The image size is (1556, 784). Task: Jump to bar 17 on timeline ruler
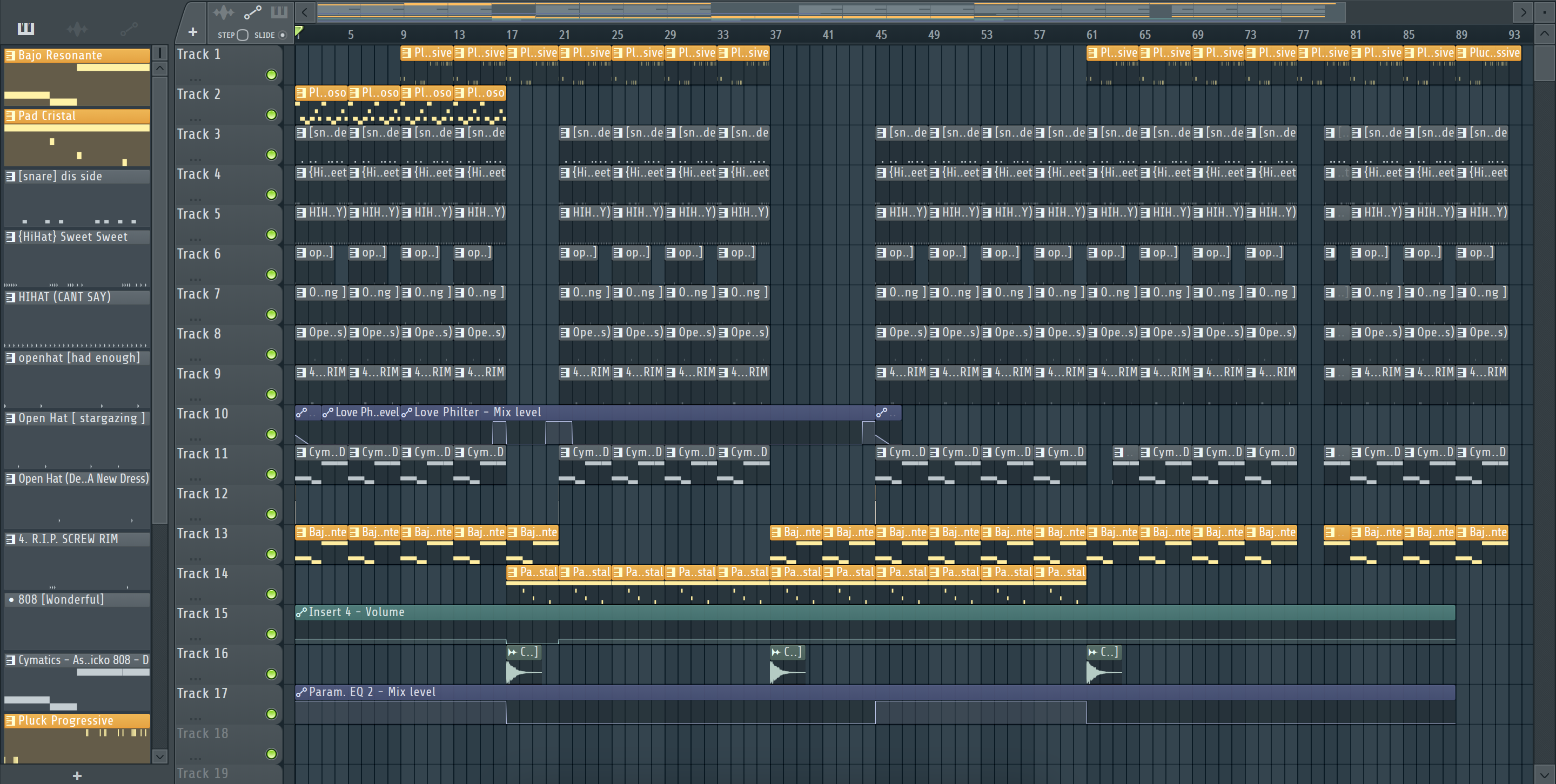[x=512, y=35]
